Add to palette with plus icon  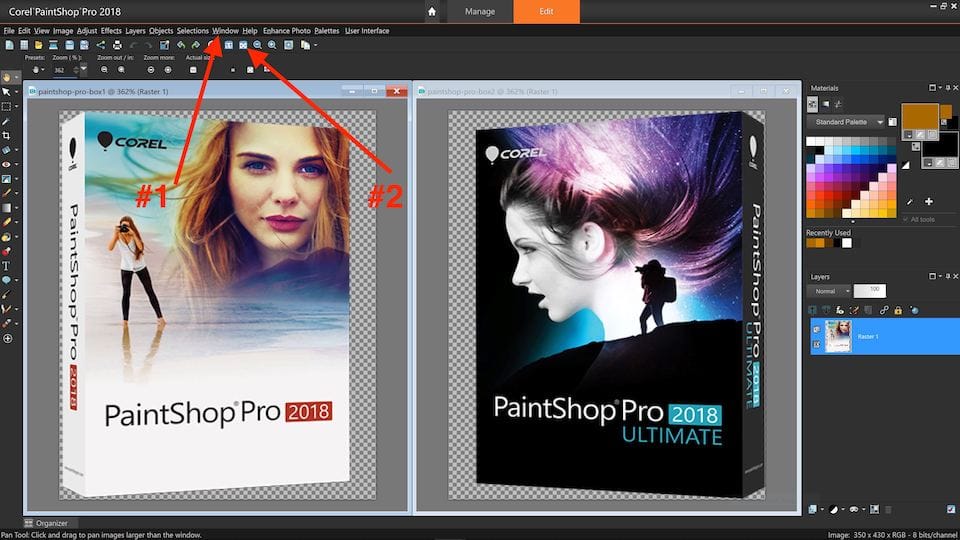click(929, 201)
